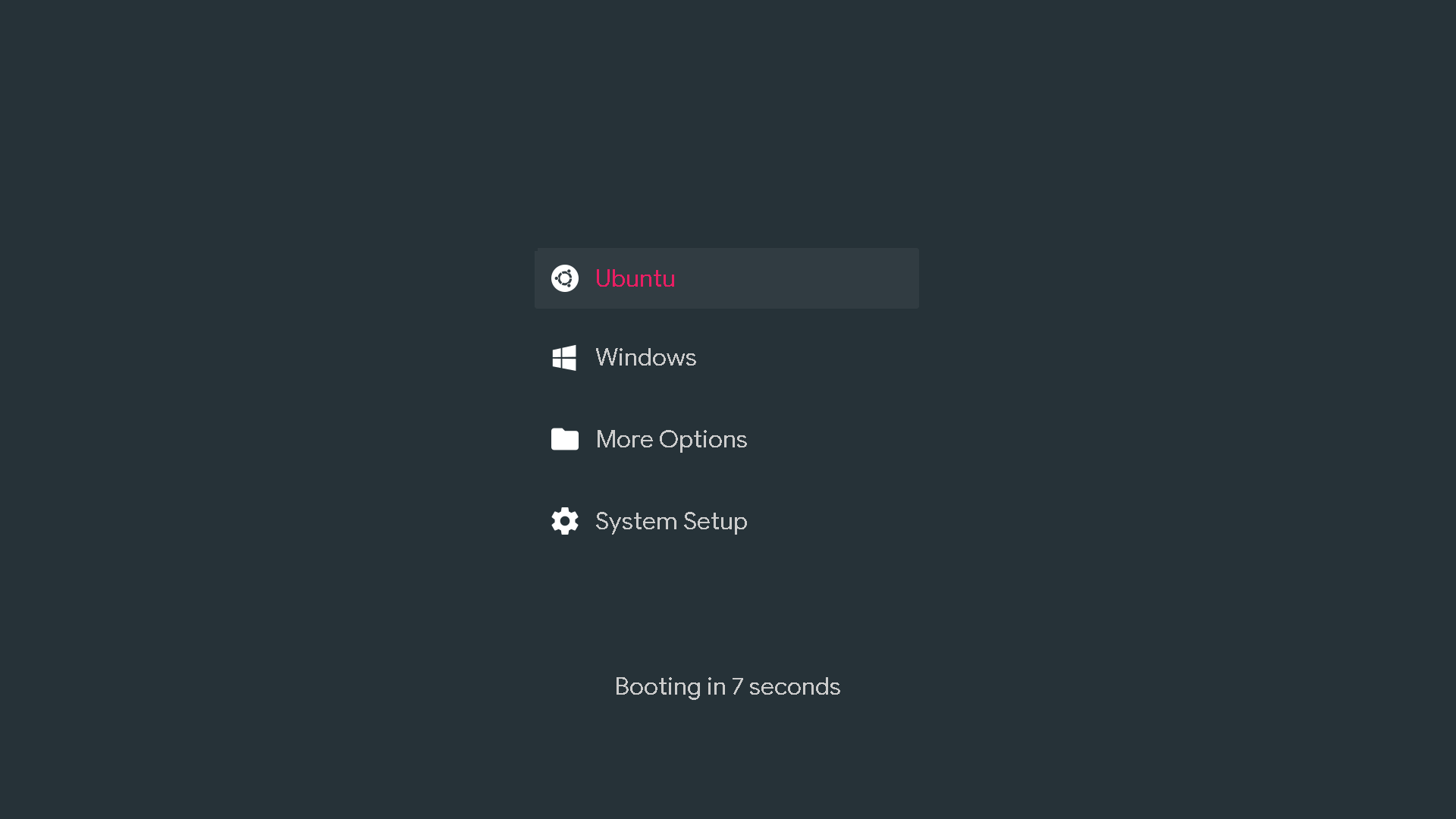Click the word in before the countdown number

point(716,686)
